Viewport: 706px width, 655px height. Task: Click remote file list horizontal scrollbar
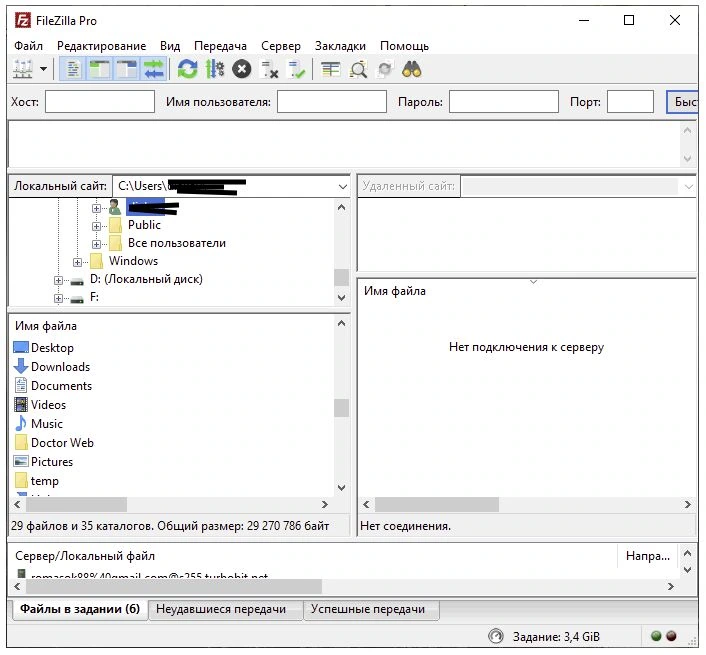coord(437,504)
